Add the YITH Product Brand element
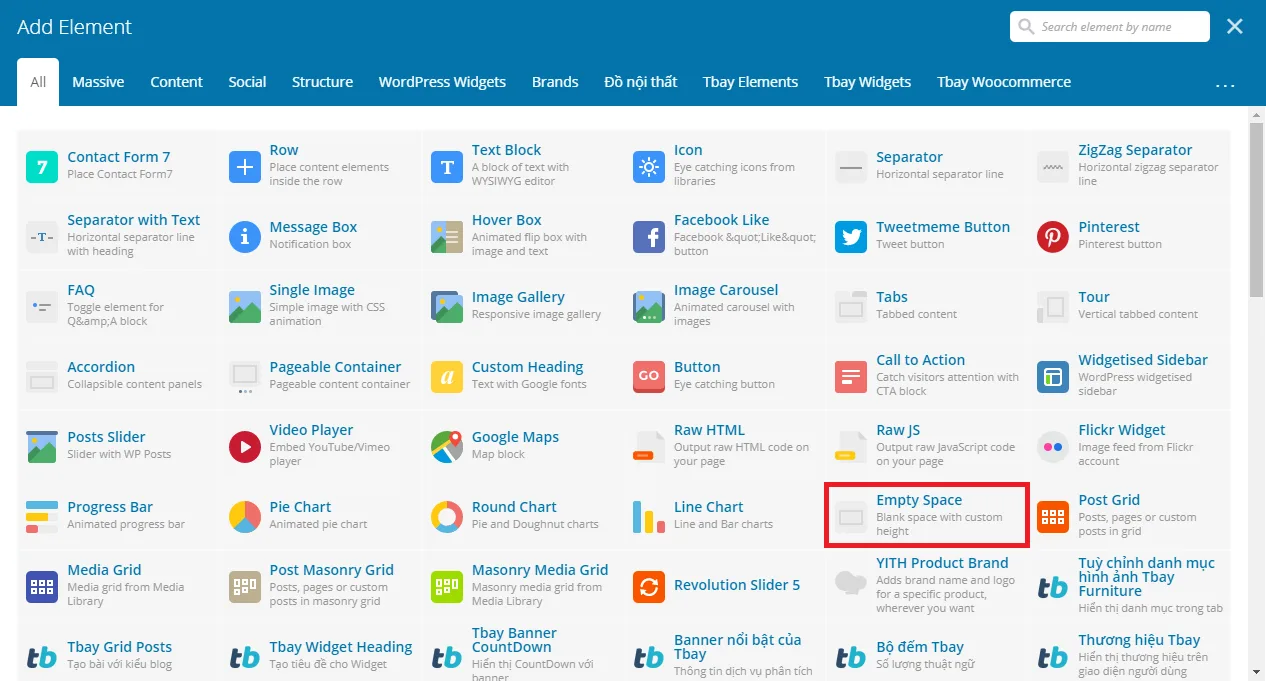 coord(927,586)
